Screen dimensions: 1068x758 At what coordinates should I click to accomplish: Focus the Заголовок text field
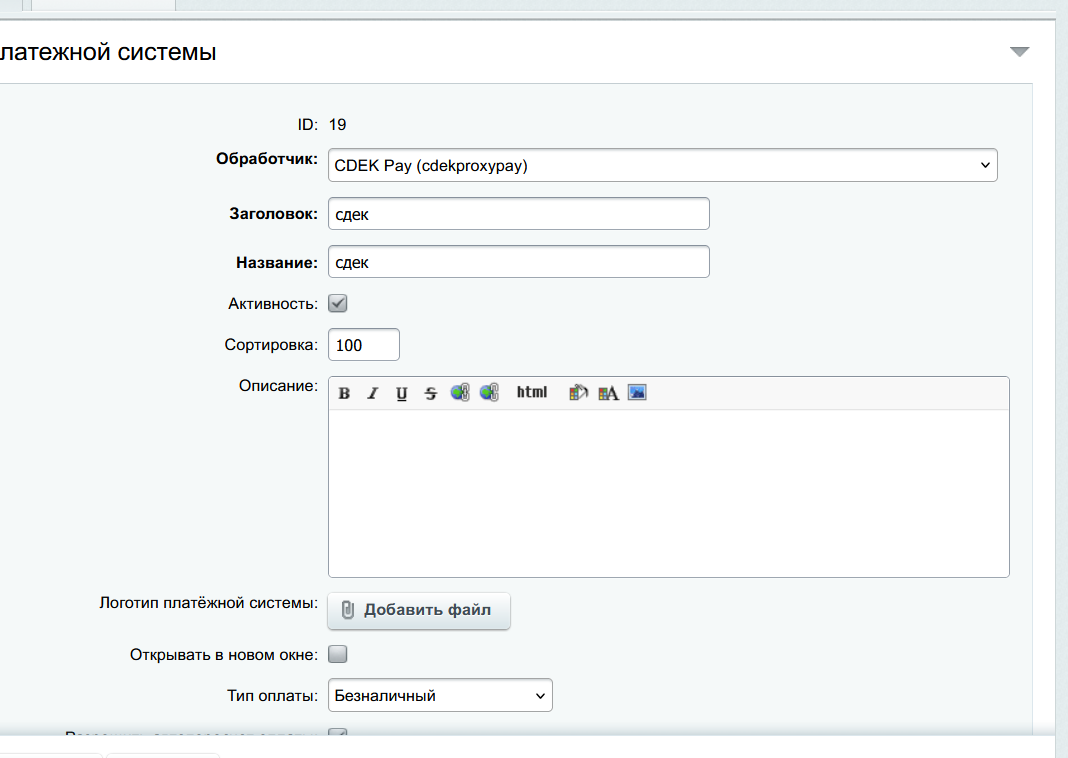click(x=518, y=214)
